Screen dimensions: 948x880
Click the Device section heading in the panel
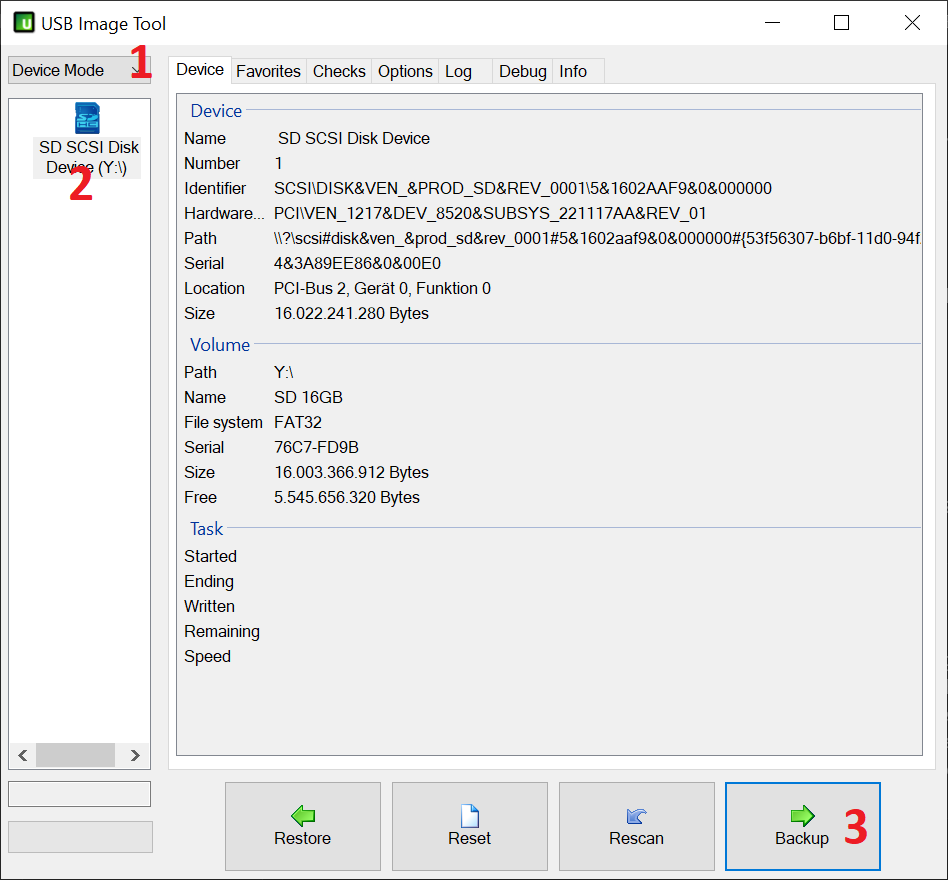point(216,111)
